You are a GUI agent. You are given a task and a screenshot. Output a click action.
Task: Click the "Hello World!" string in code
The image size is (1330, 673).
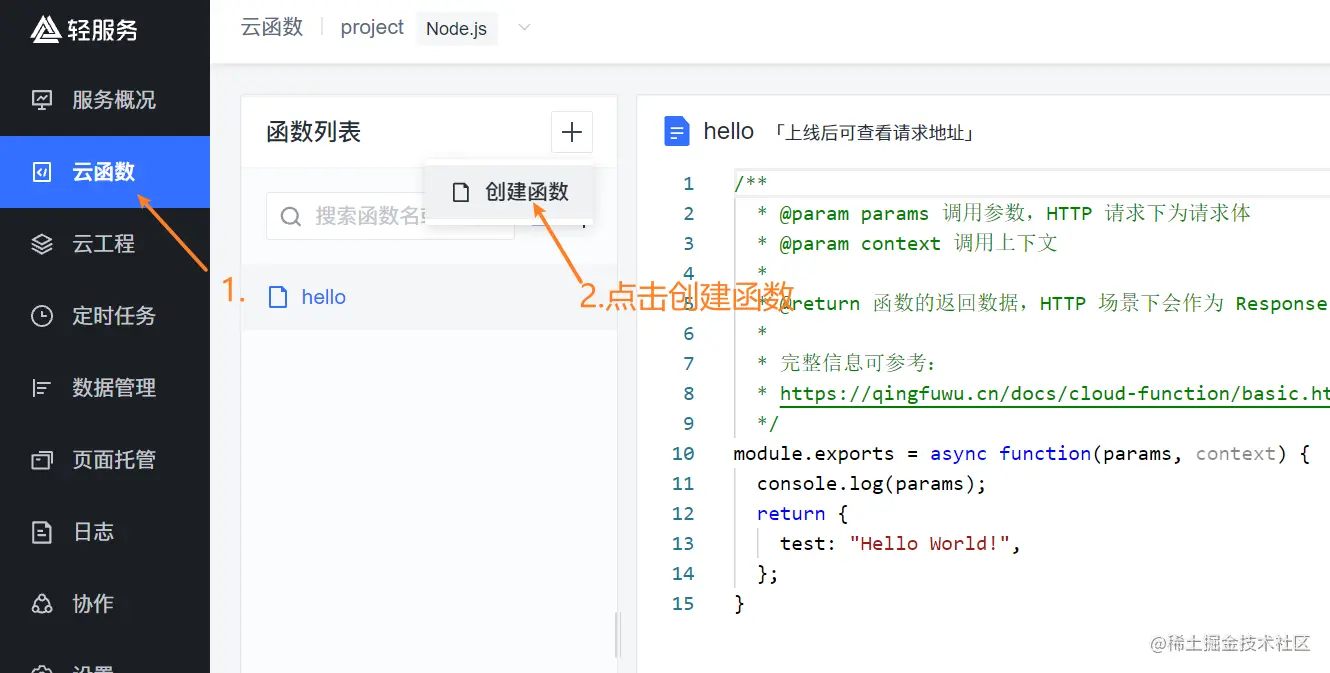[x=929, y=543]
